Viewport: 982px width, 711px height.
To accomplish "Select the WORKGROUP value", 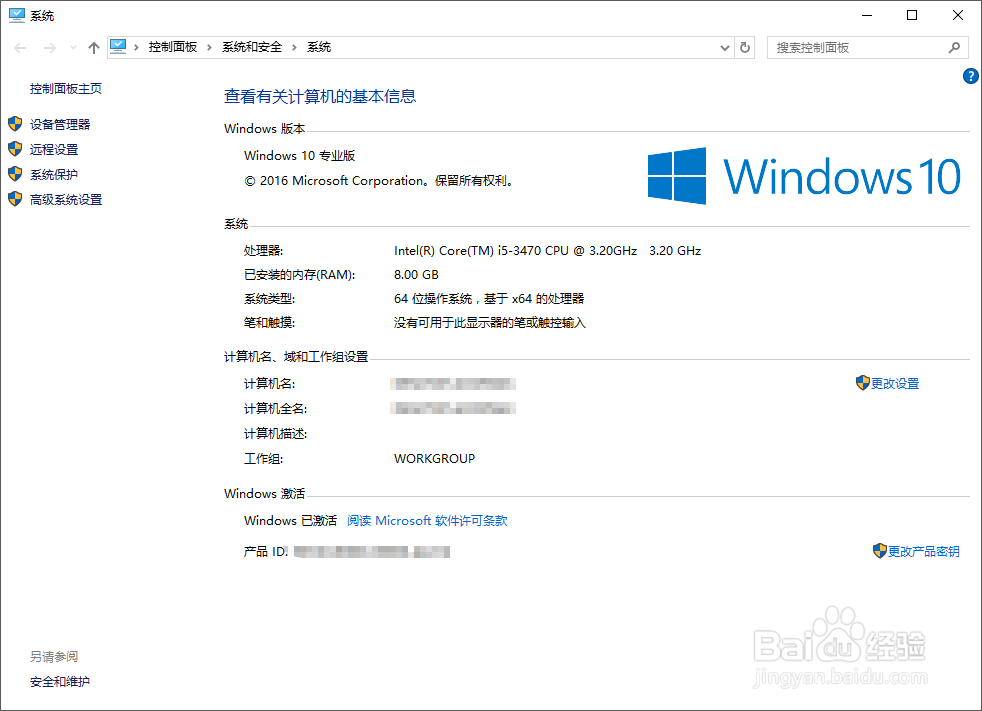I will pyautogui.click(x=434, y=459).
